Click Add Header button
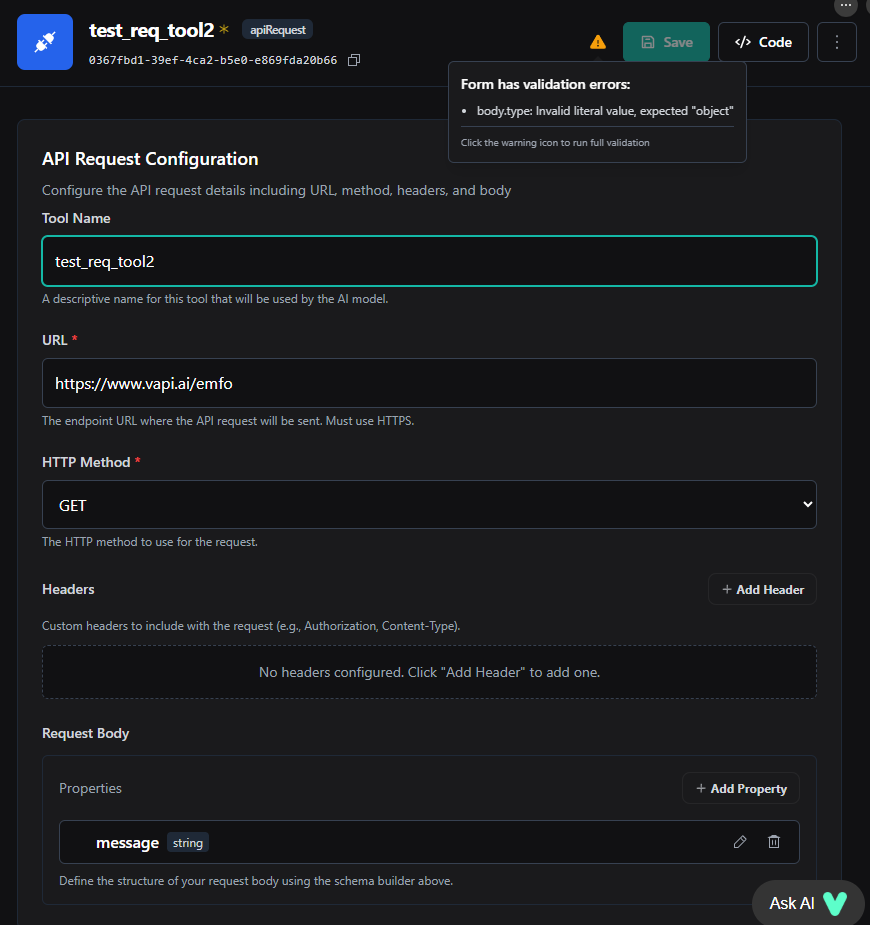 pos(762,590)
